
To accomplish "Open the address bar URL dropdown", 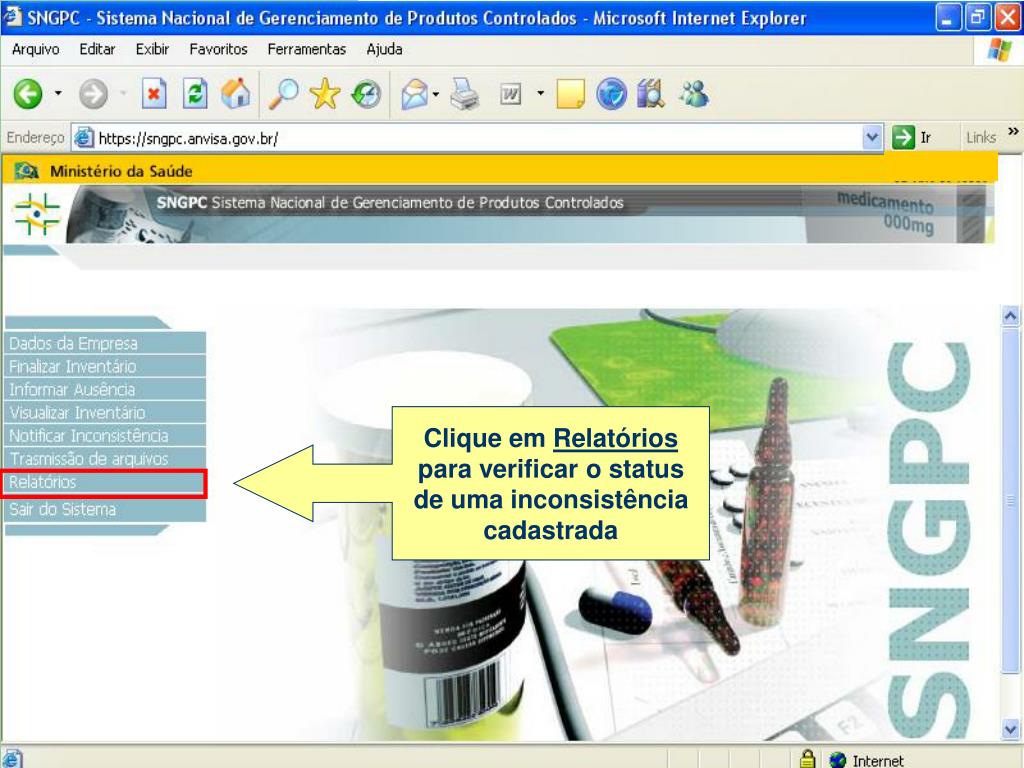I will click(872, 138).
